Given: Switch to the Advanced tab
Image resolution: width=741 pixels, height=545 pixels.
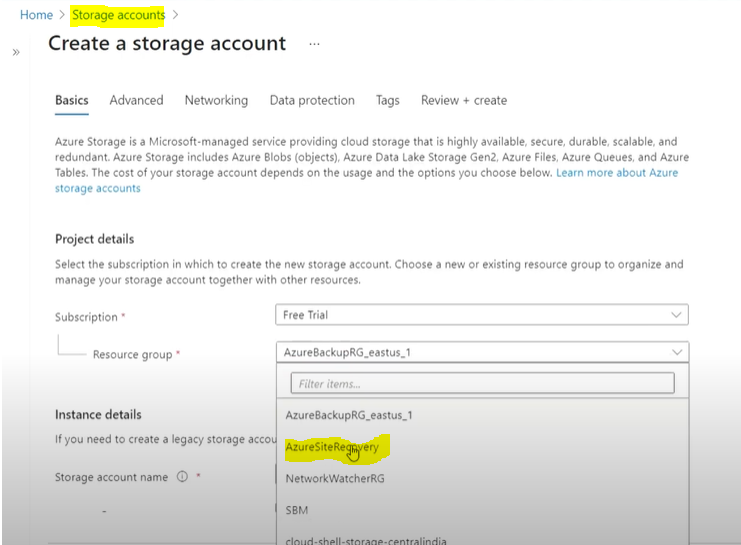Looking at the screenshot, I should [x=137, y=101].
